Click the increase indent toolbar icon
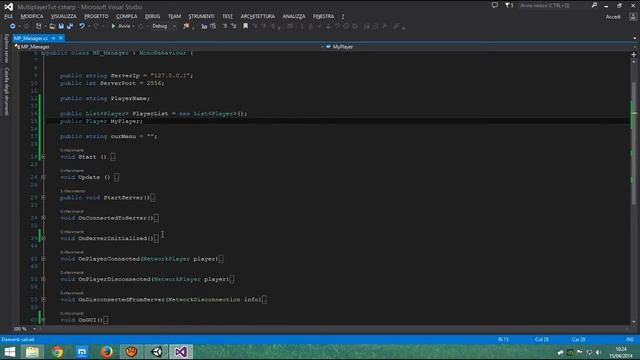Image resolution: width=640 pixels, height=360 pixels. (213, 26)
